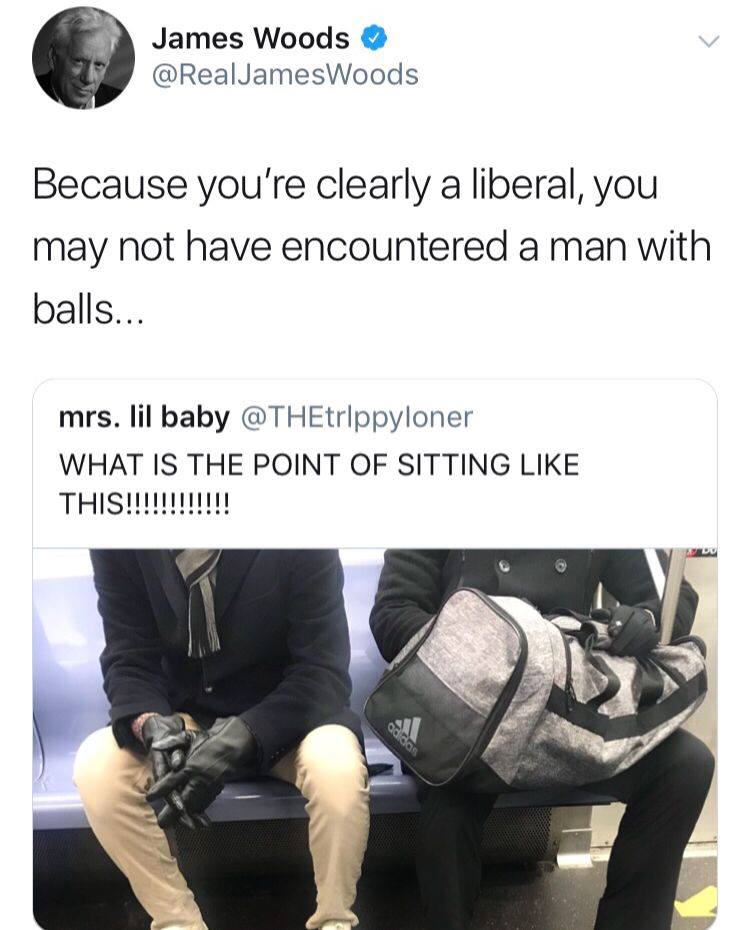Visit the @THEtrIppyloner handle

point(357,418)
